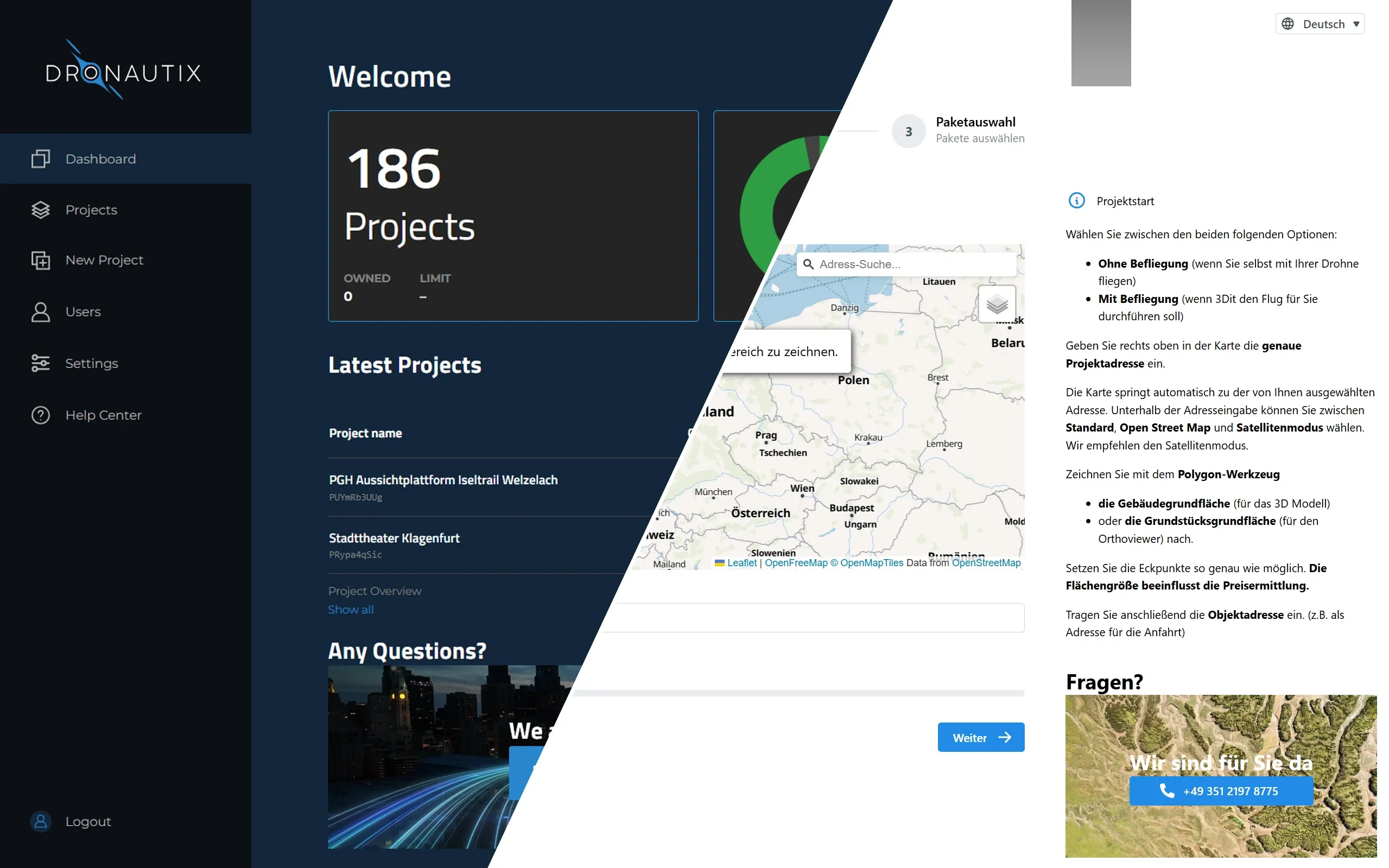Call the +49 351 2197 8775 button
The height and width of the screenshot is (868, 1389).
click(x=1220, y=791)
